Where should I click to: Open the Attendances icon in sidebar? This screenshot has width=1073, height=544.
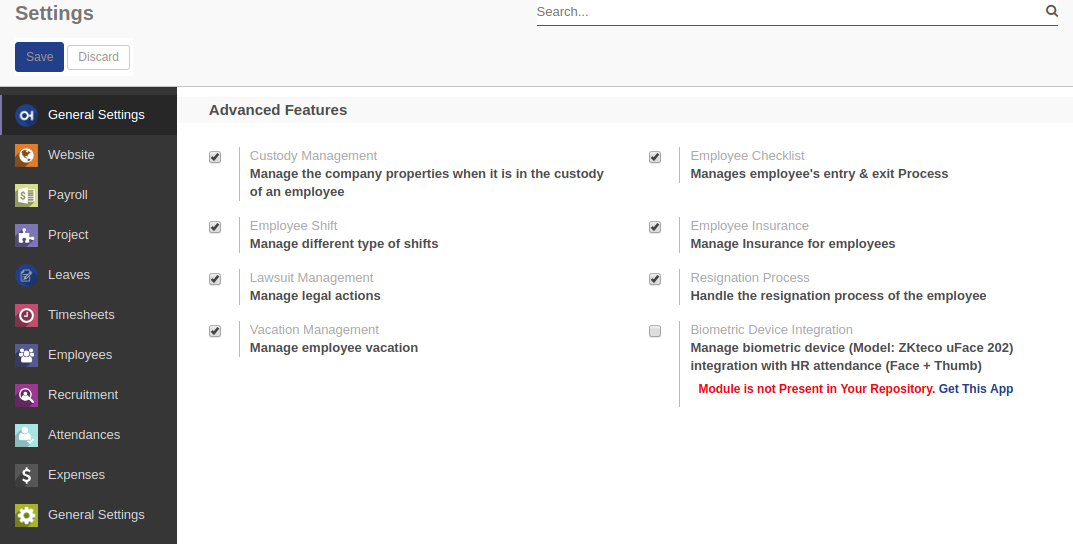(27, 435)
